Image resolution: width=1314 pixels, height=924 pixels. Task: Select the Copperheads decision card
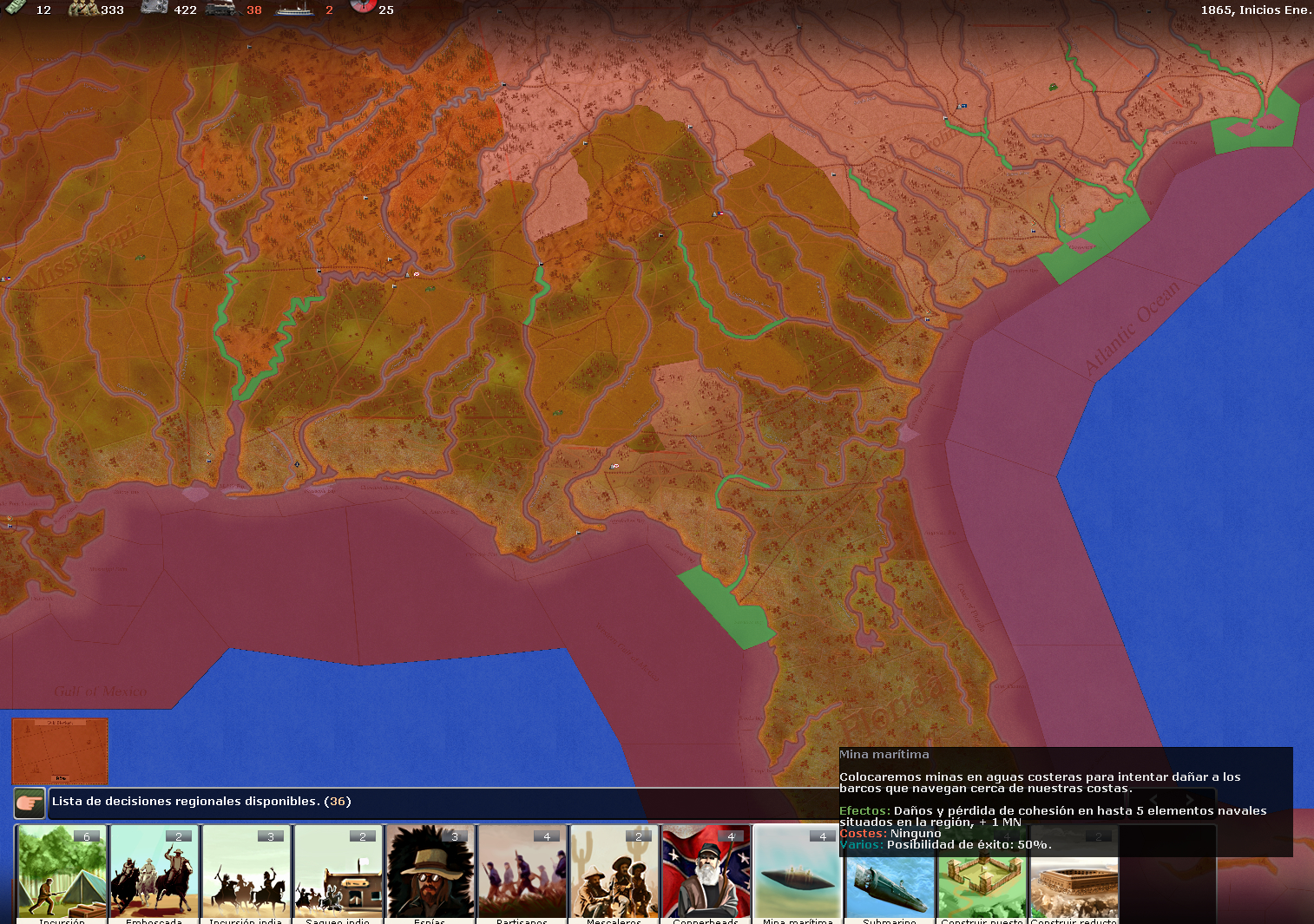point(706,874)
